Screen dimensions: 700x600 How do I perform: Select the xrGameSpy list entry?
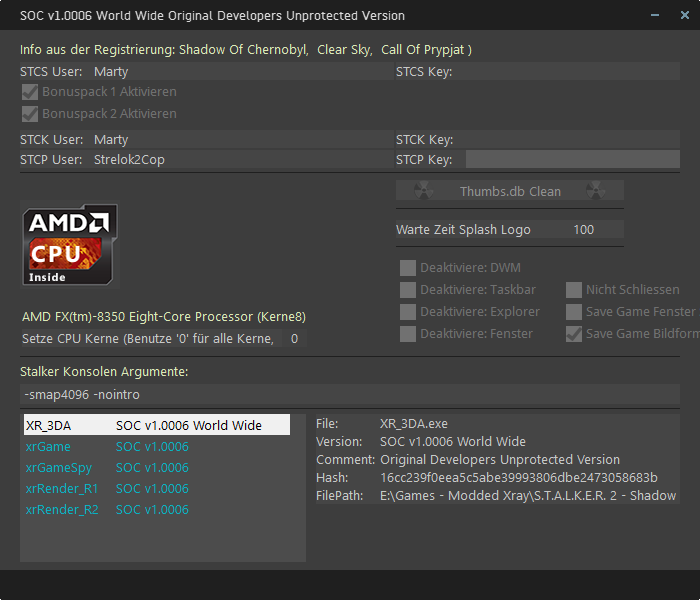point(157,467)
